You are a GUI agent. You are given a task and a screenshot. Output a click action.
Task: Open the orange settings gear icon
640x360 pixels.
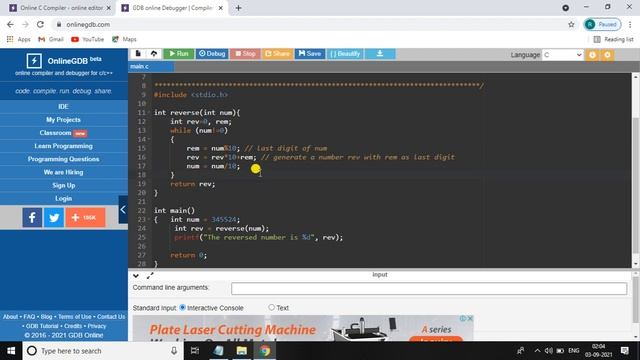[x=607, y=55]
